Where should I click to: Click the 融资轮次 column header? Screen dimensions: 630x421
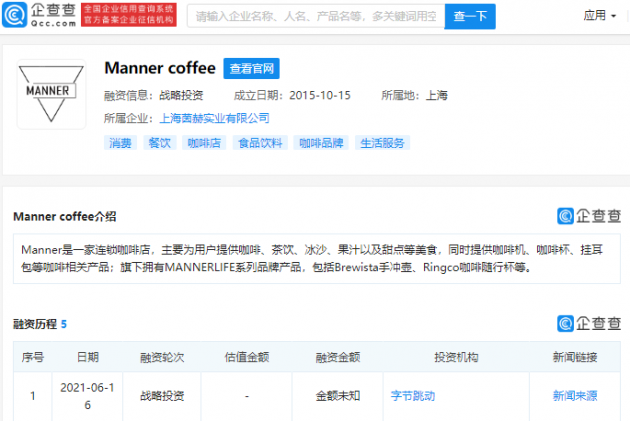coord(162,357)
